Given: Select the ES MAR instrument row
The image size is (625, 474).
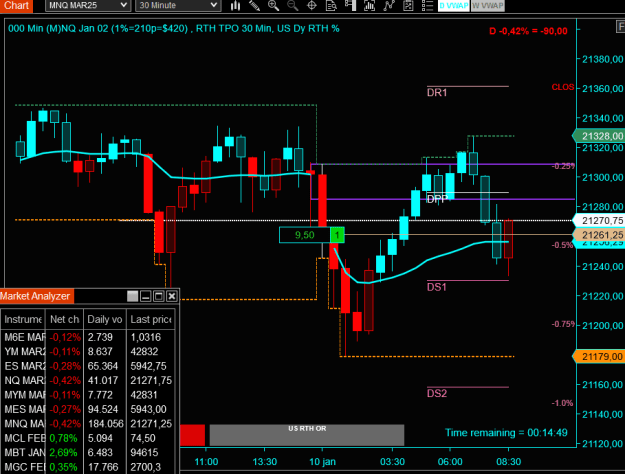Looking at the screenshot, I should (88, 366).
